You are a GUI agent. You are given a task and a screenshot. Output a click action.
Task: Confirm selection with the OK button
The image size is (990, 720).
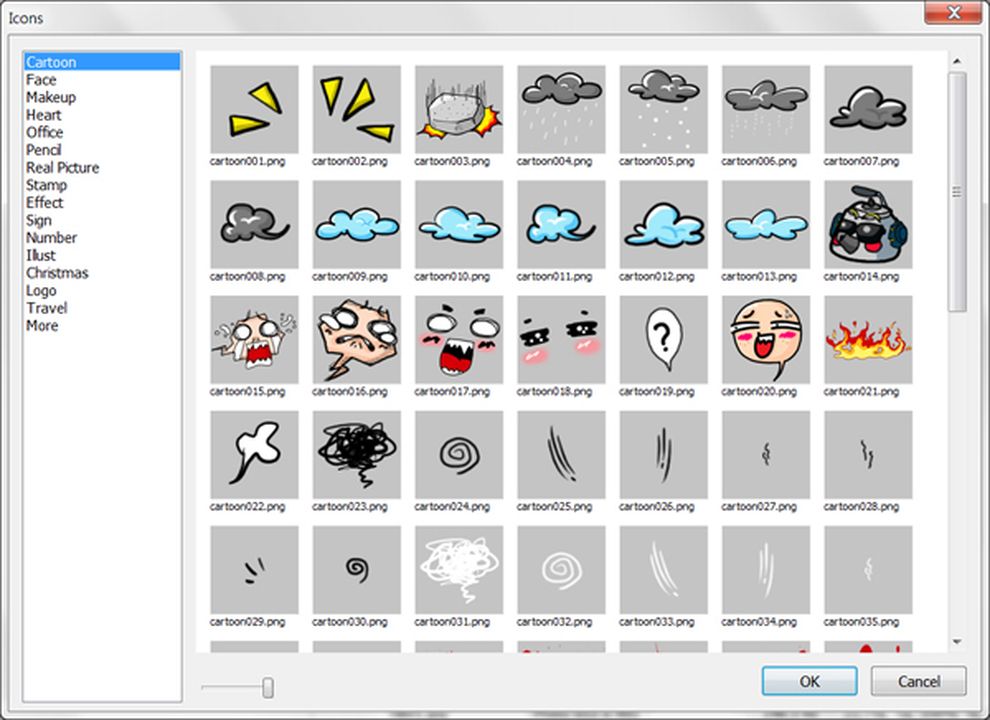tap(808, 681)
